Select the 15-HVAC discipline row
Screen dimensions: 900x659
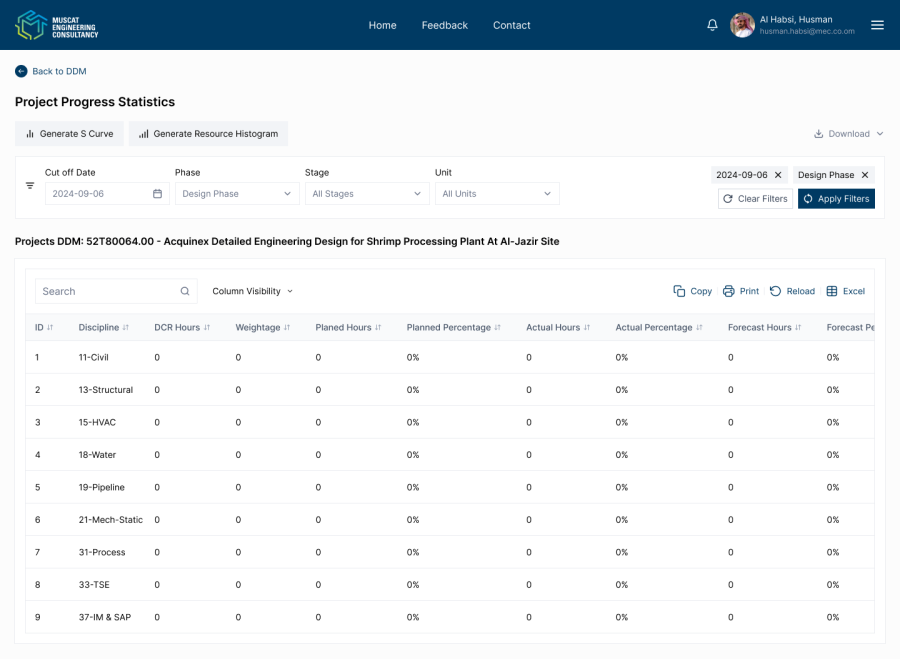tap(450, 422)
